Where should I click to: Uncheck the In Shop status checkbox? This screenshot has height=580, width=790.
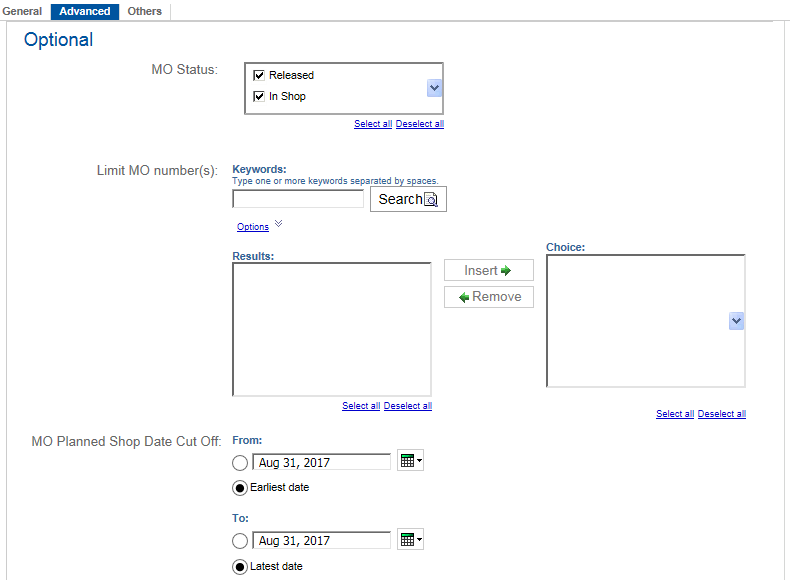pos(259,96)
